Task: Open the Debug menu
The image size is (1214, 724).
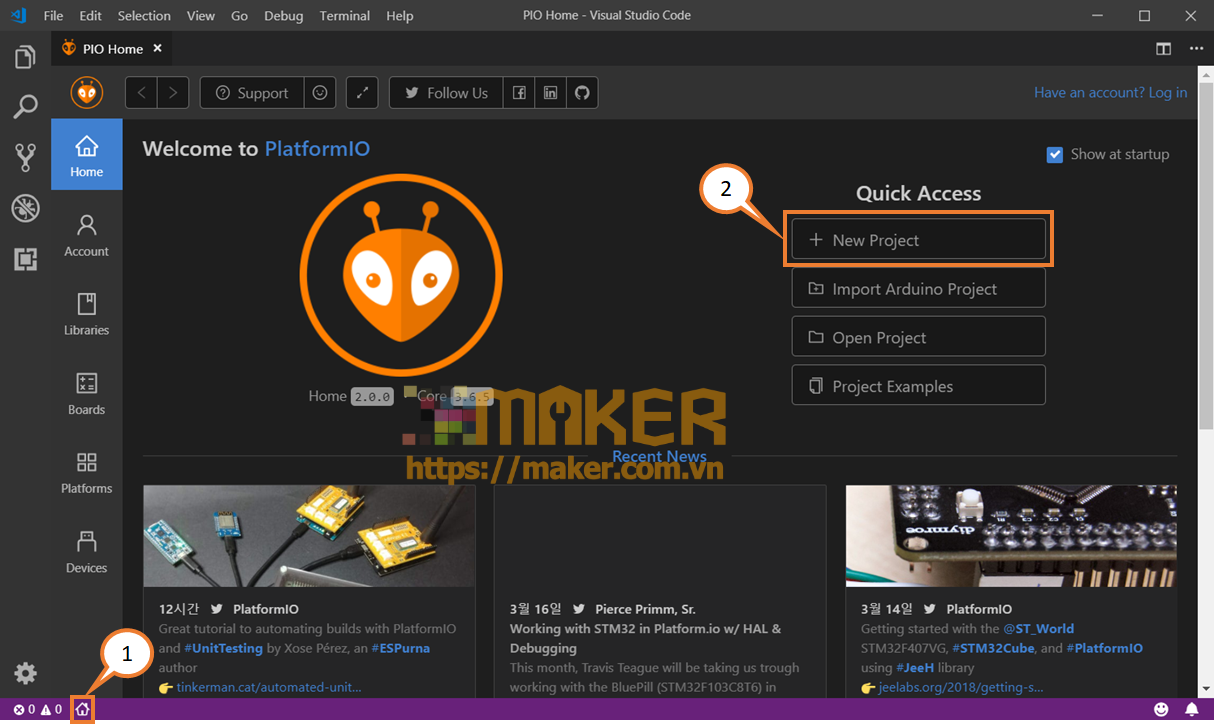Action: click(284, 15)
